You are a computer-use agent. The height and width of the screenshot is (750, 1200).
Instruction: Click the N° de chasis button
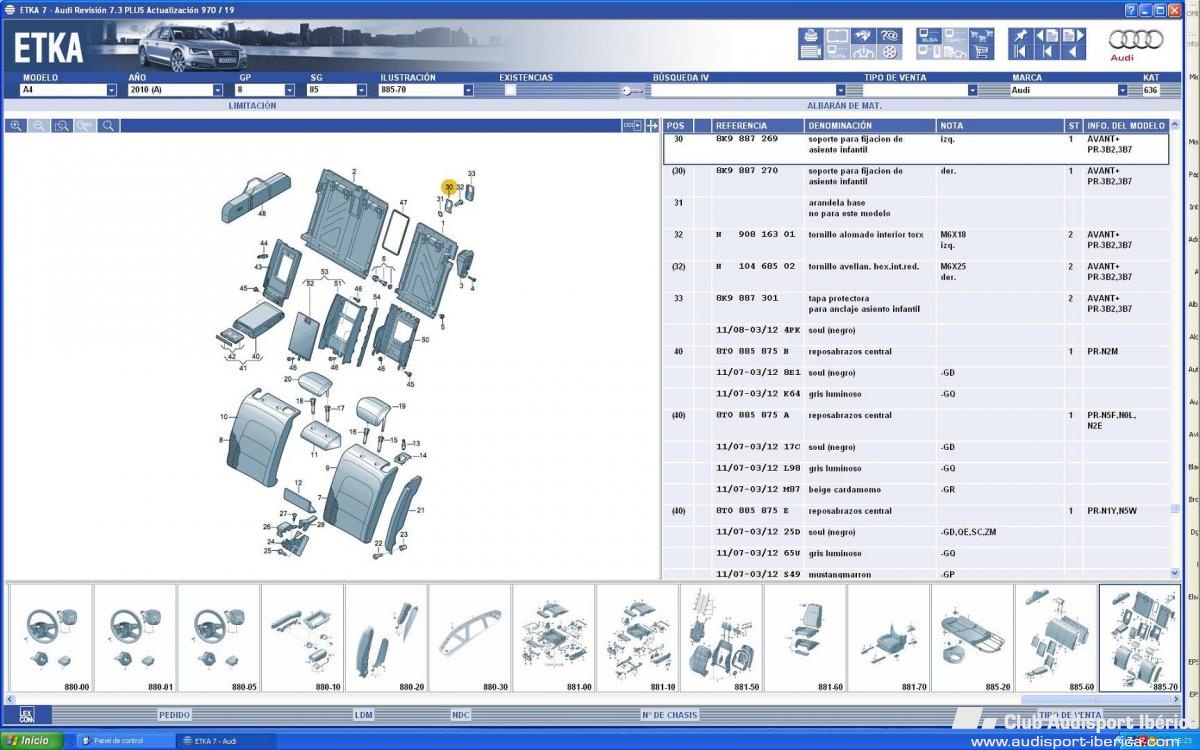(x=669, y=715)
